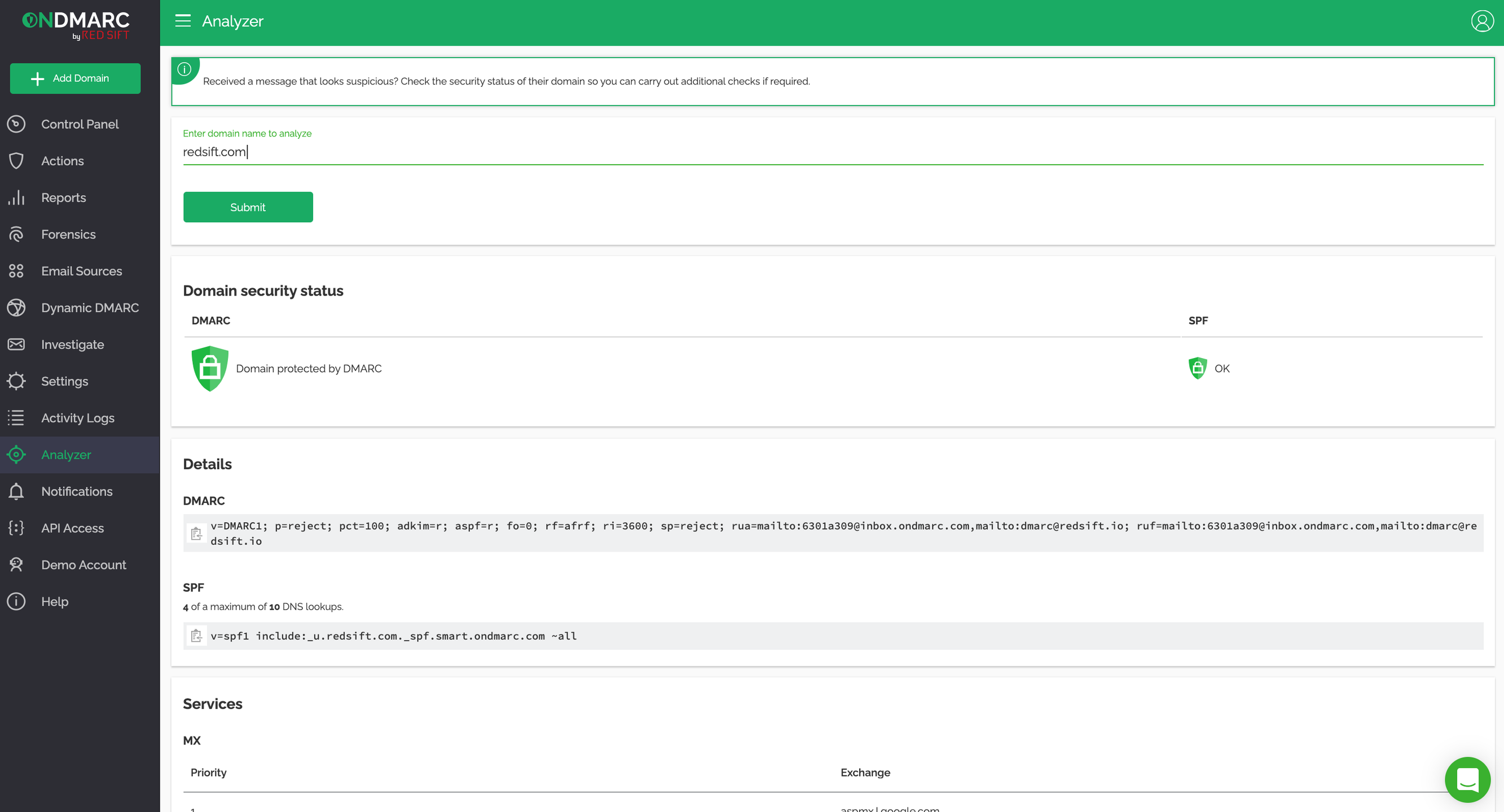Click the Services heading
1504x812 pixels.
pyautogui.click(x=213, y=703)
